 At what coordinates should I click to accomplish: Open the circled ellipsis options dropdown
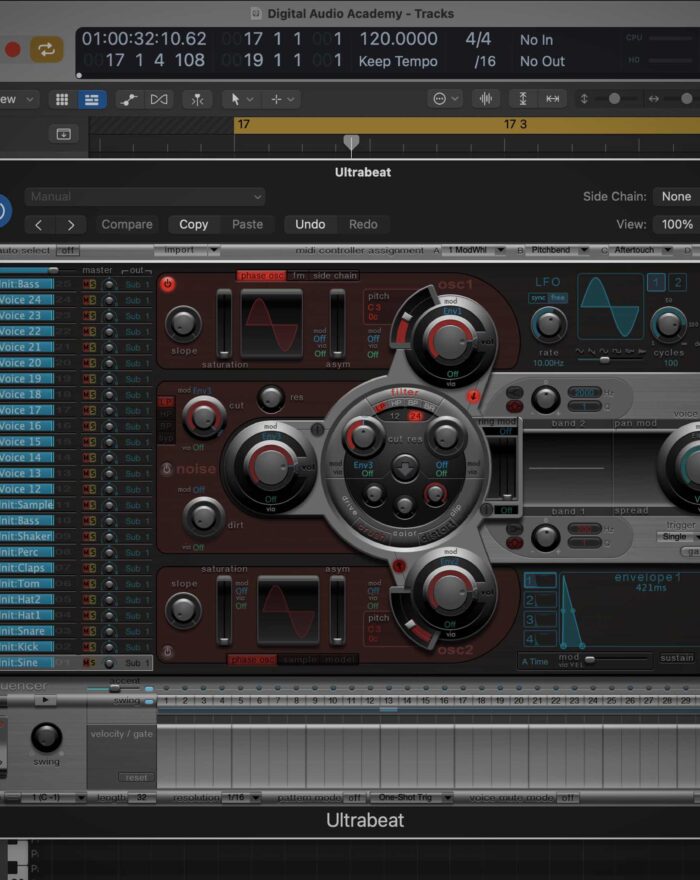[446, 99]
